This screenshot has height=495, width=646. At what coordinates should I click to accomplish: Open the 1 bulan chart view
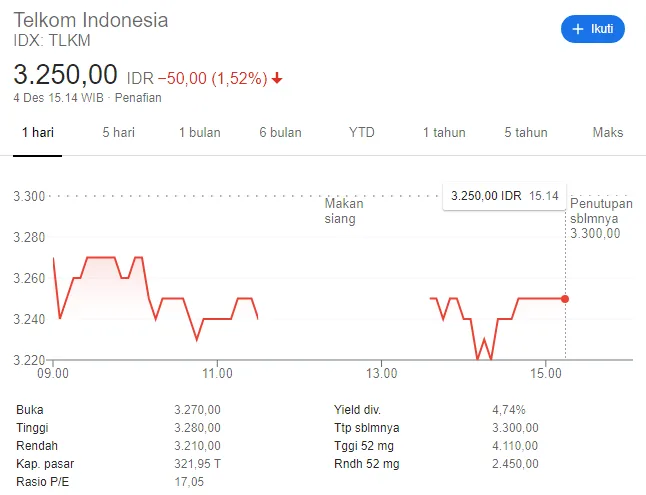(x=200, y=133)
